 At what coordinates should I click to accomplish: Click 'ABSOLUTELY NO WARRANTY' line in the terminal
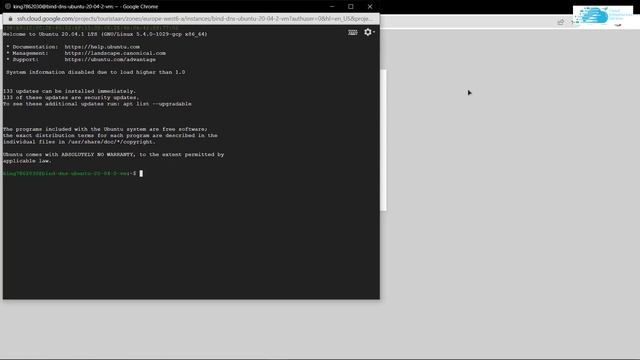pyautogui.click(x=113, y=155)
